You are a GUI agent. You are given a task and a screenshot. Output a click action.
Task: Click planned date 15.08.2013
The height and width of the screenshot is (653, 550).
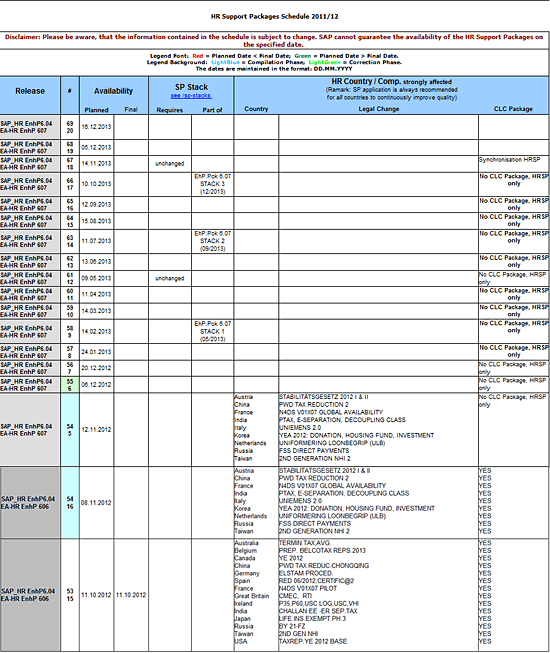point(96,221)
